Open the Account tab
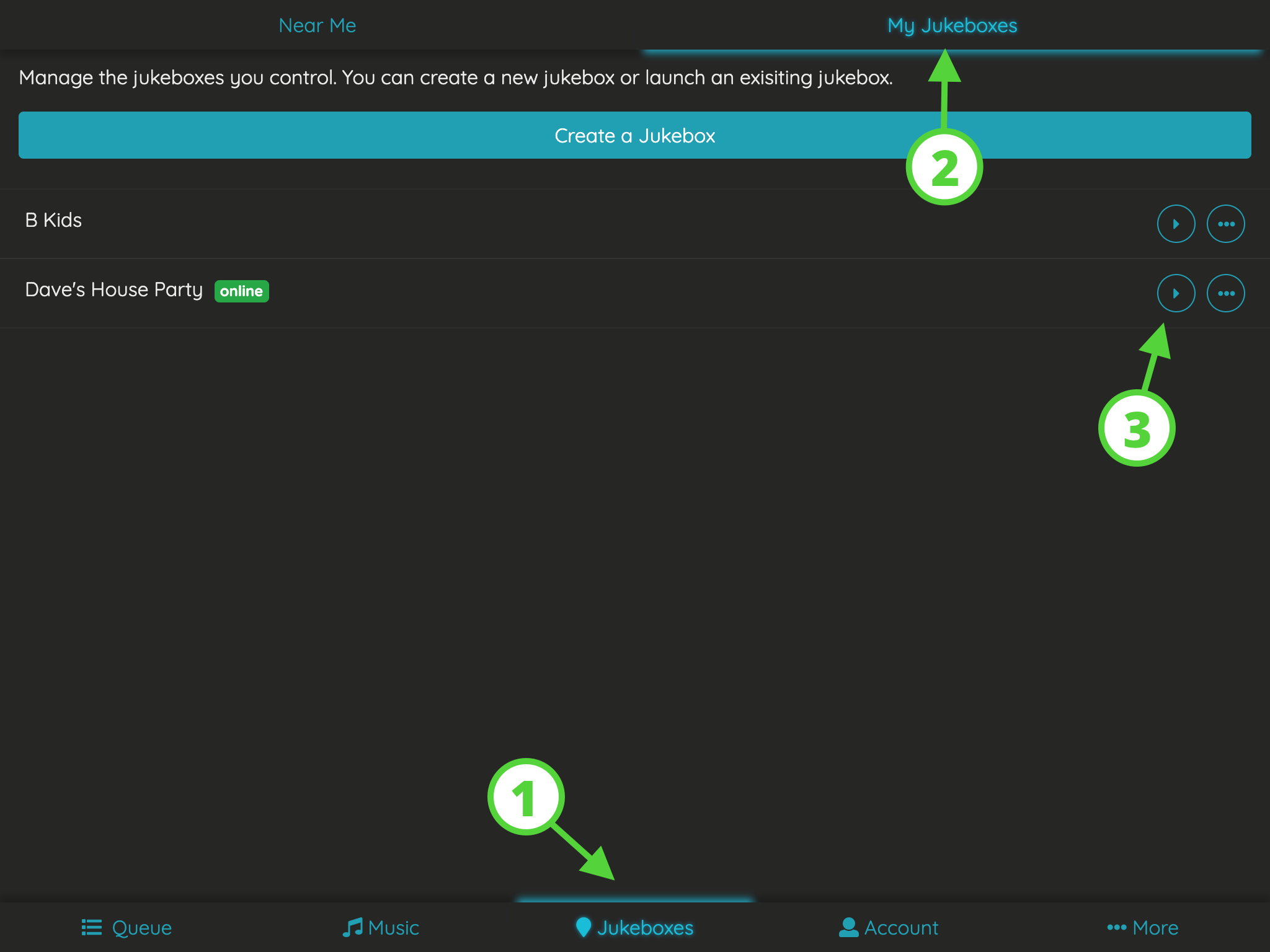The height and width of the screenshot is (952, 1270). (889, 928)
